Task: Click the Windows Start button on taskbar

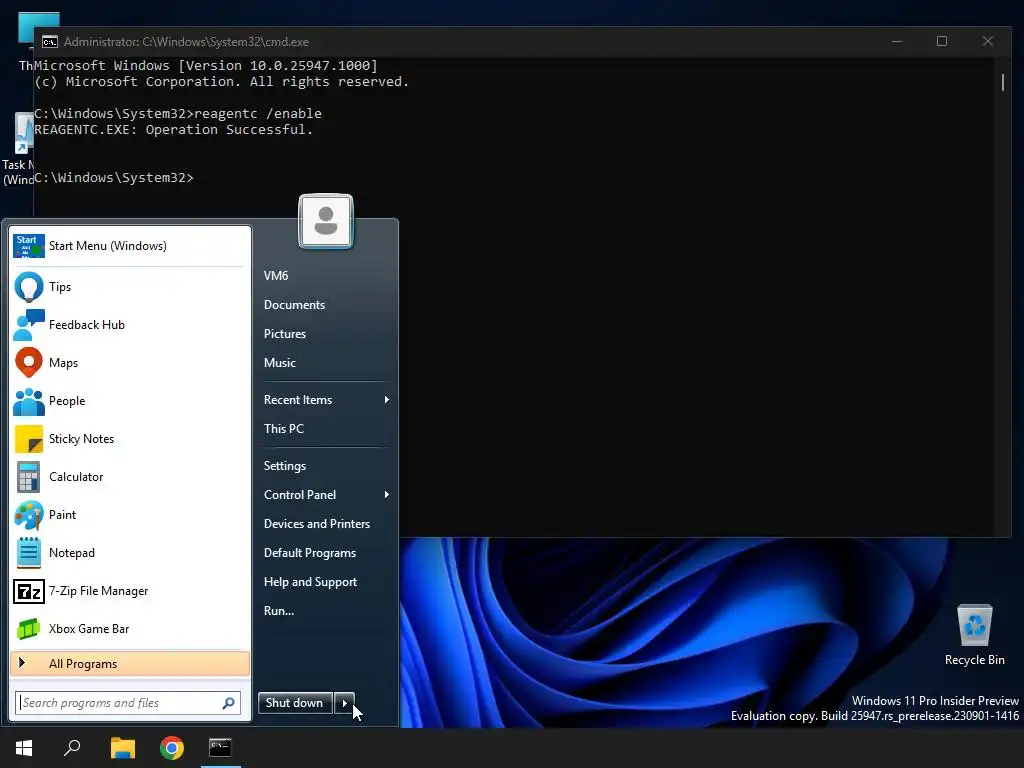Action: pyautogui.click(x=24, y=748)
